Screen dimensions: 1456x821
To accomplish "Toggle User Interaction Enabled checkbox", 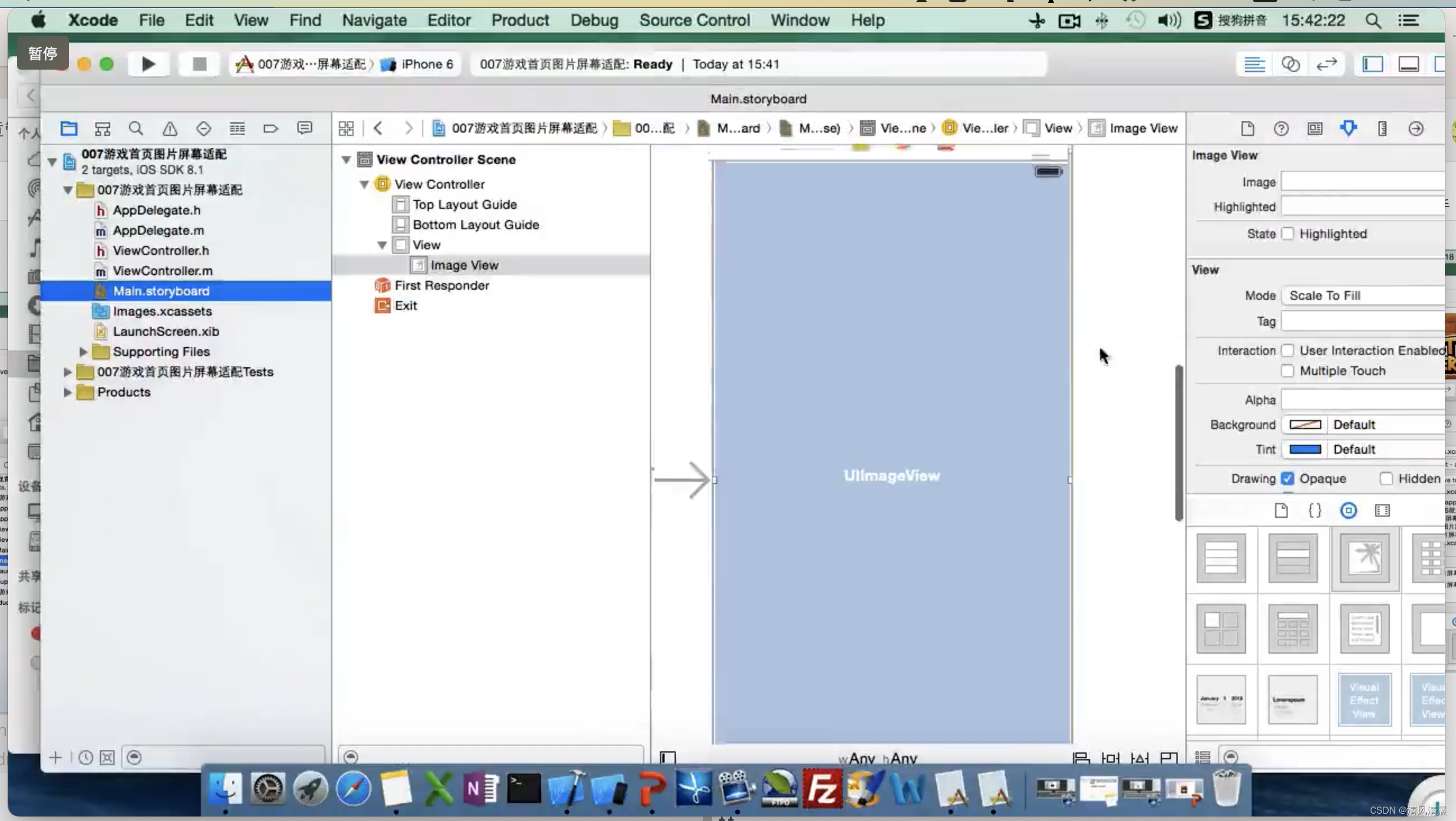I will pyautogui.click(x=1288, y=349).
